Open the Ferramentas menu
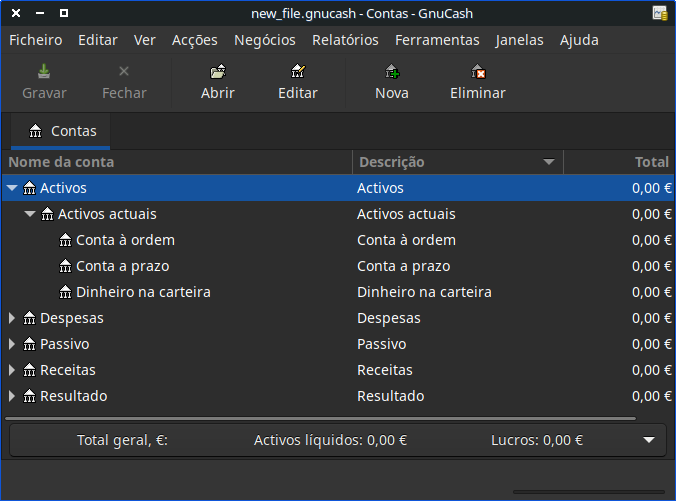 [x=437, y=40]
